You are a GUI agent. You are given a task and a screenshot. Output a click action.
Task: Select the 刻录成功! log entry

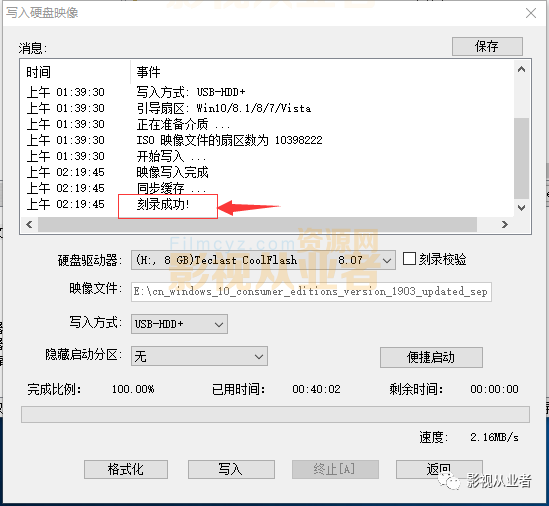click(163, 204)
